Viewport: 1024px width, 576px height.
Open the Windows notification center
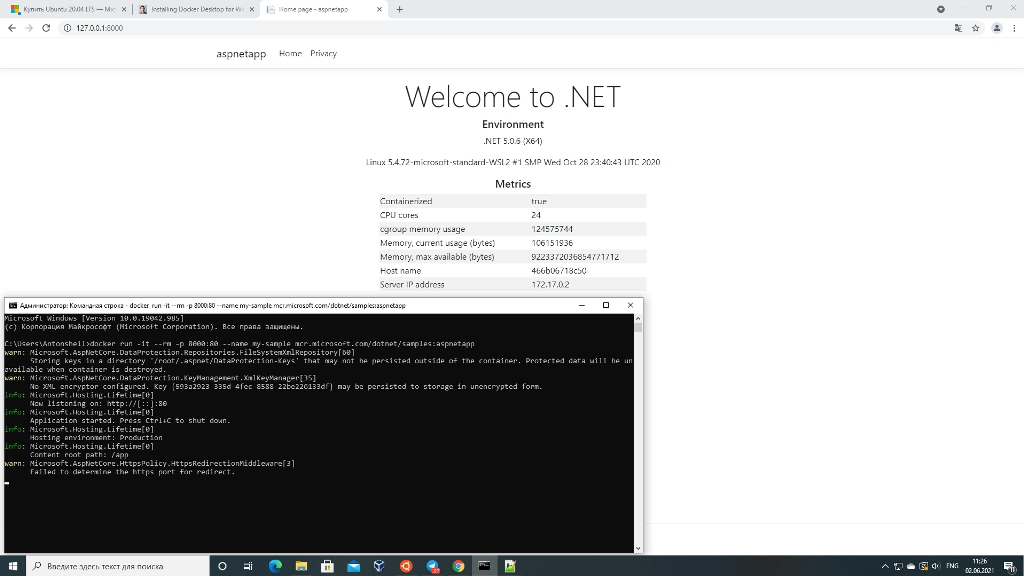[1009, 566]
